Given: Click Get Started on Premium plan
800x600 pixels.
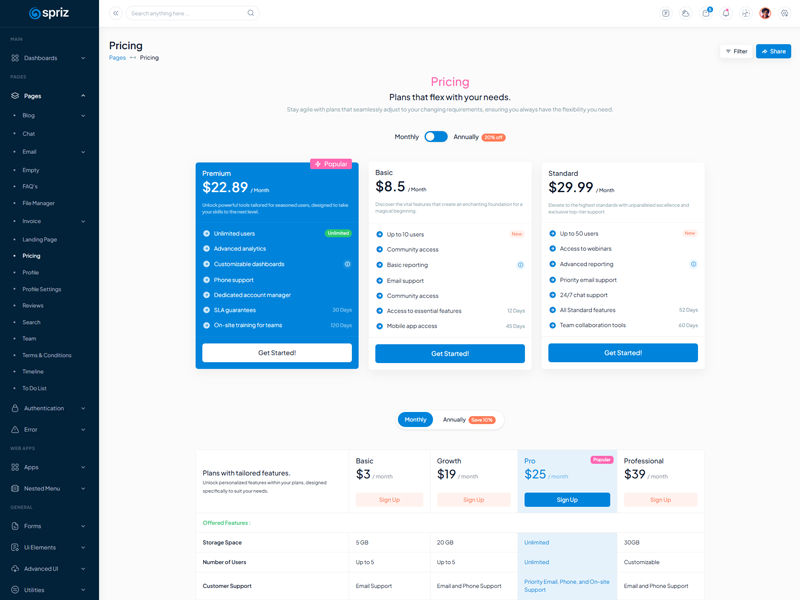Looking at the screenshot, I should pyautogui.click(x=277, y=353).
